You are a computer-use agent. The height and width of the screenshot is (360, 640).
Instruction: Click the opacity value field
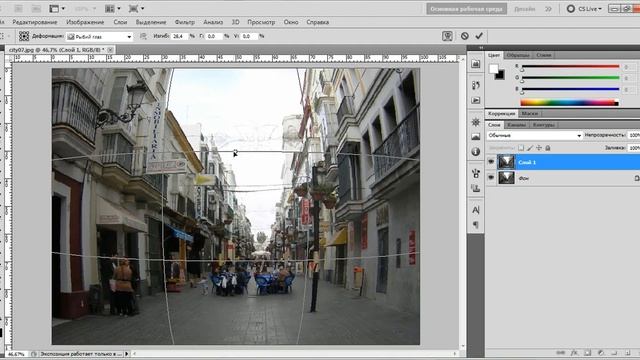(634, 135)
